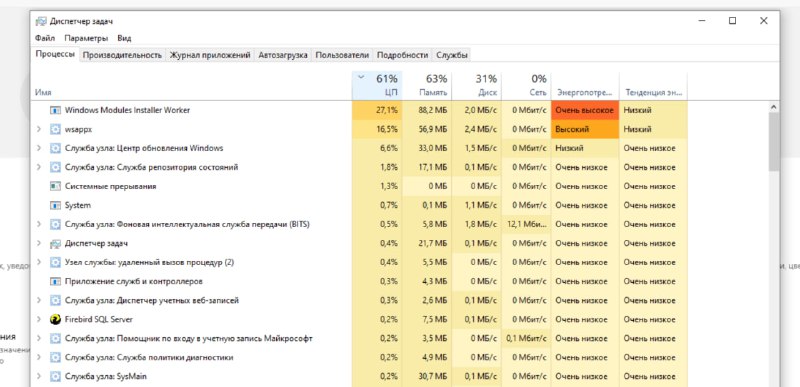Expand the Центр обновления Windows service host
The image size is (800, 387).
point(39,148)
